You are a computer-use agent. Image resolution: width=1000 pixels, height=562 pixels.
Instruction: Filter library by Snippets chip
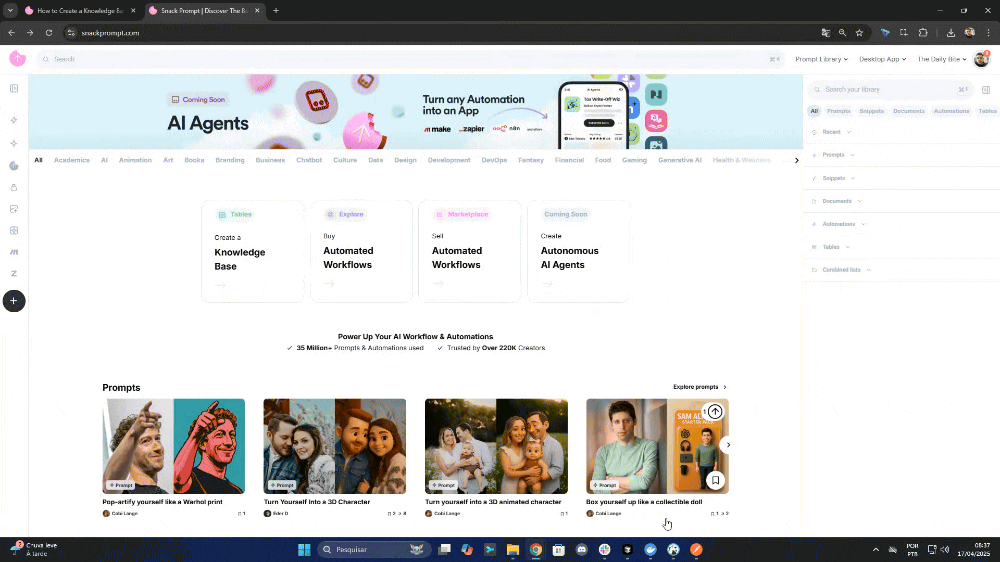click(x=871, y=111)
